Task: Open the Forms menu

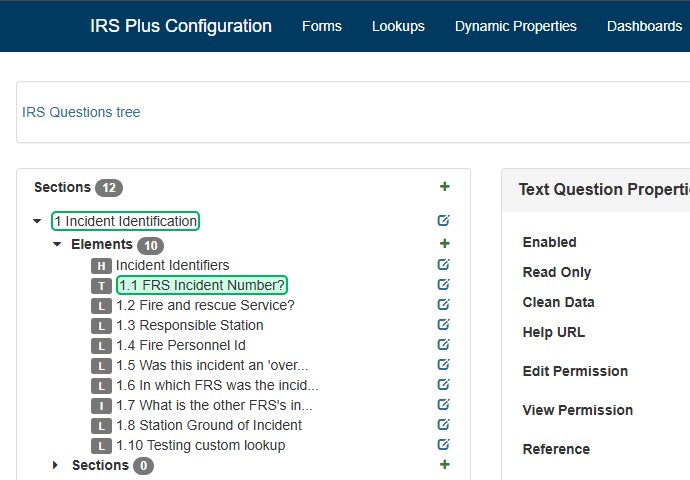Action: point(321,26)
